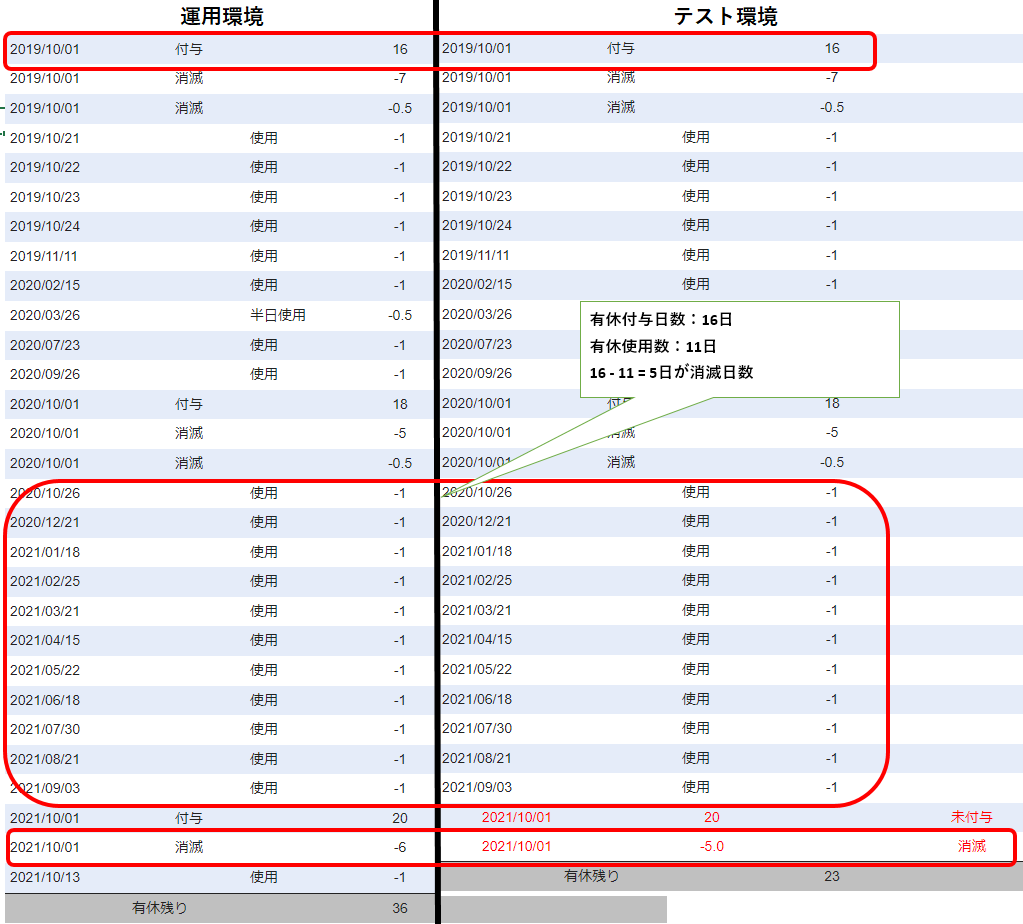1023x924 pixels.
Task: Click the callout line 有休使用数：11日
Action: click(653, 347)
